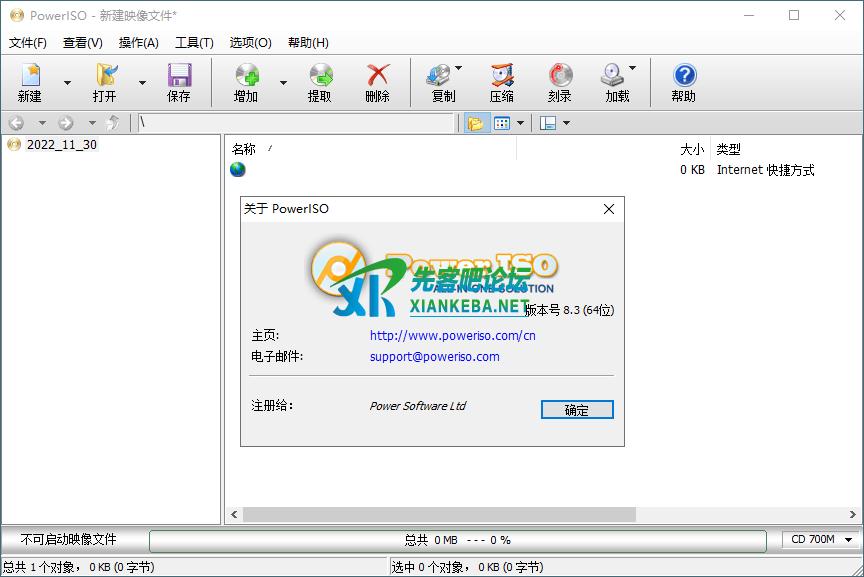
Task: Click the 打开 (Open) toolbar icon
Action: [x=105, y=76]
